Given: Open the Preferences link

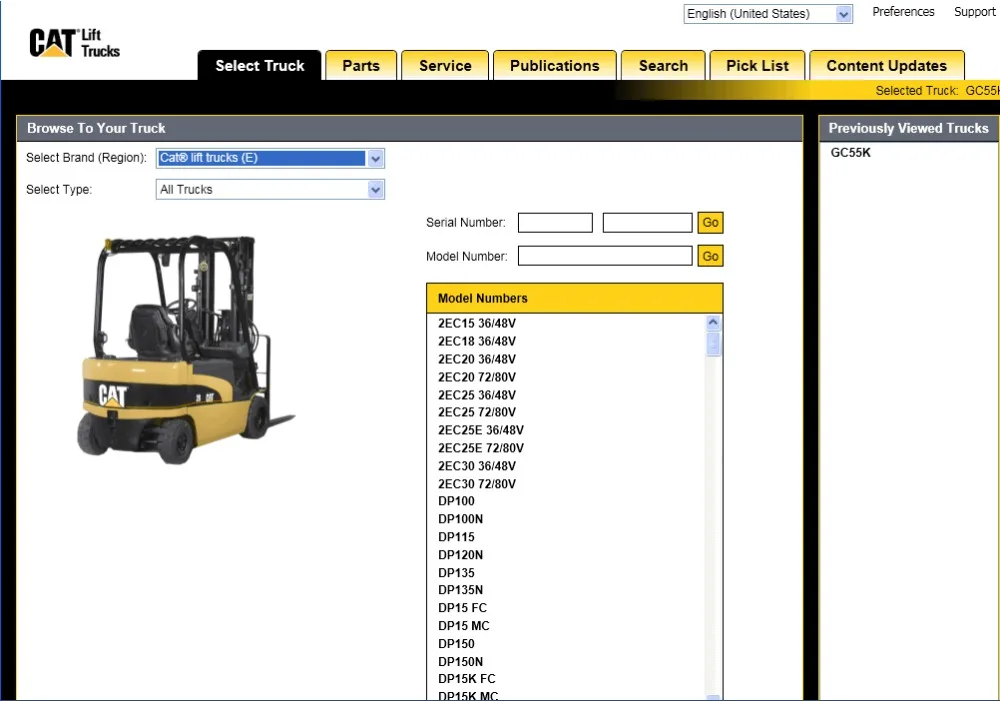Looking at the screenshot, I should pyautogui.click(x=903, y=12).
